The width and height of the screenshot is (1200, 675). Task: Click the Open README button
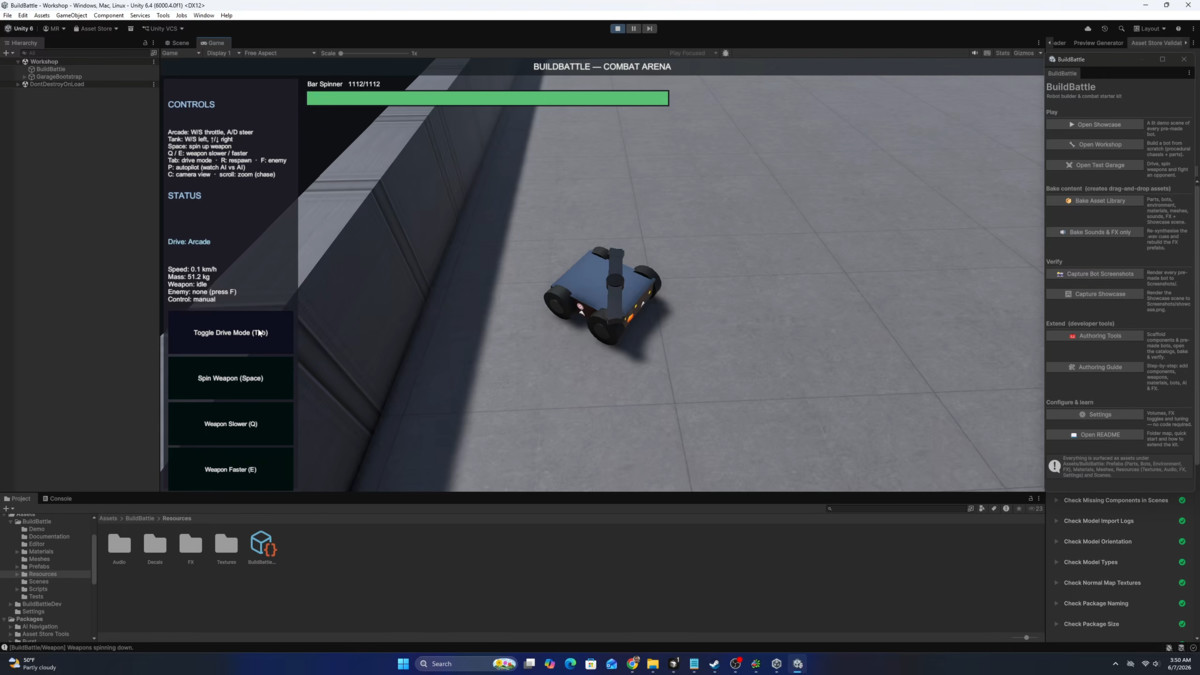tap(1095, 435)
